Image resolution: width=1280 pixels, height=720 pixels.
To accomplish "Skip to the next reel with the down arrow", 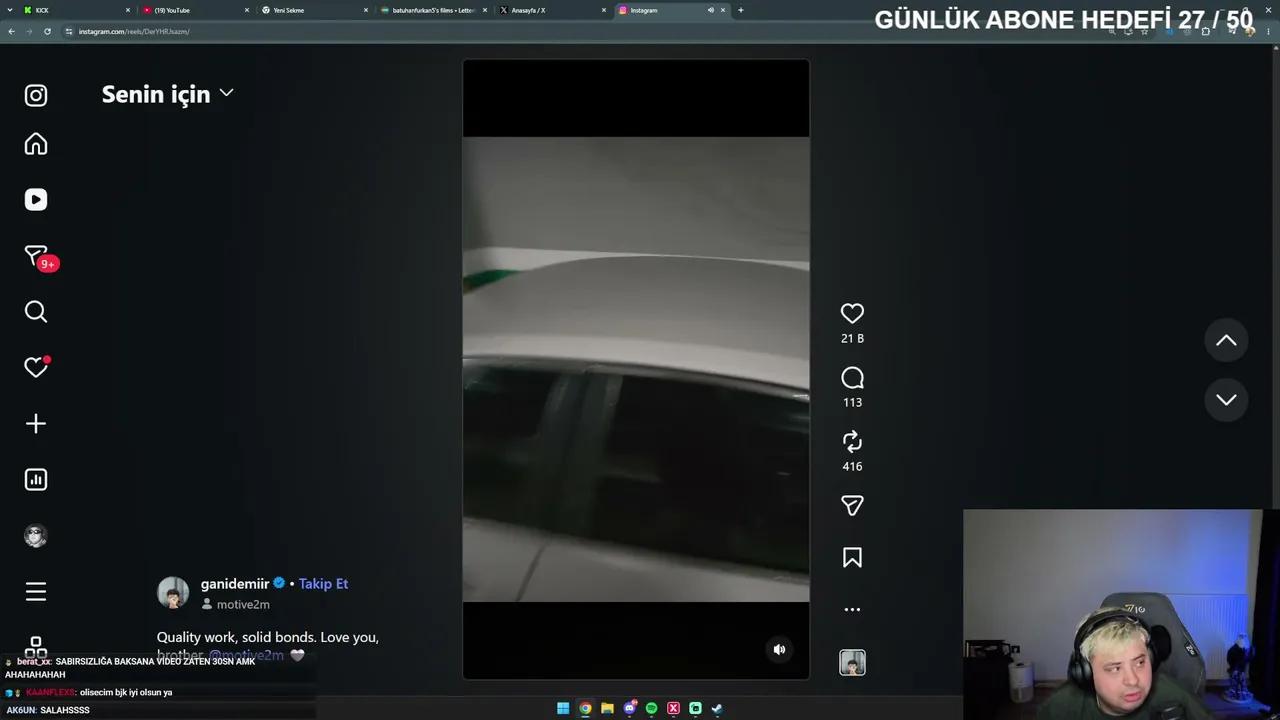I will [x=1226, y=400].
